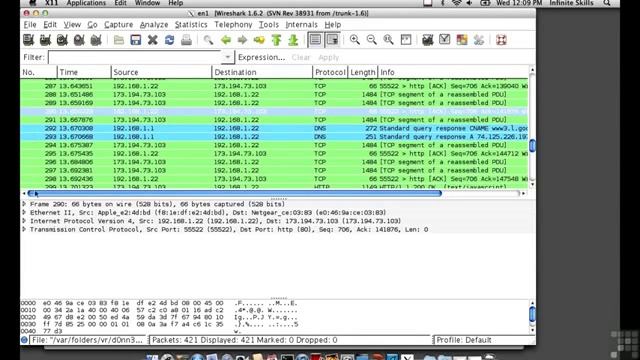Toggle packet list colorization
Screen dimensions: 640x360
tap(316, 40)
